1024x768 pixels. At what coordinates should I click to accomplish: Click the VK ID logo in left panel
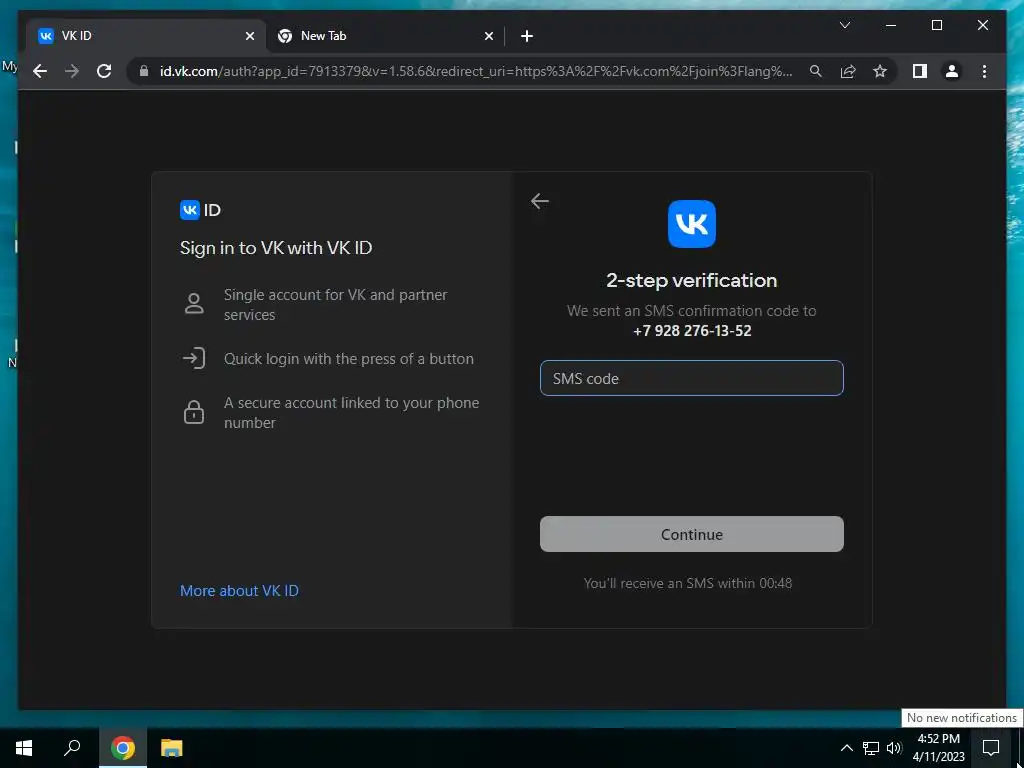tap(200, 210)
